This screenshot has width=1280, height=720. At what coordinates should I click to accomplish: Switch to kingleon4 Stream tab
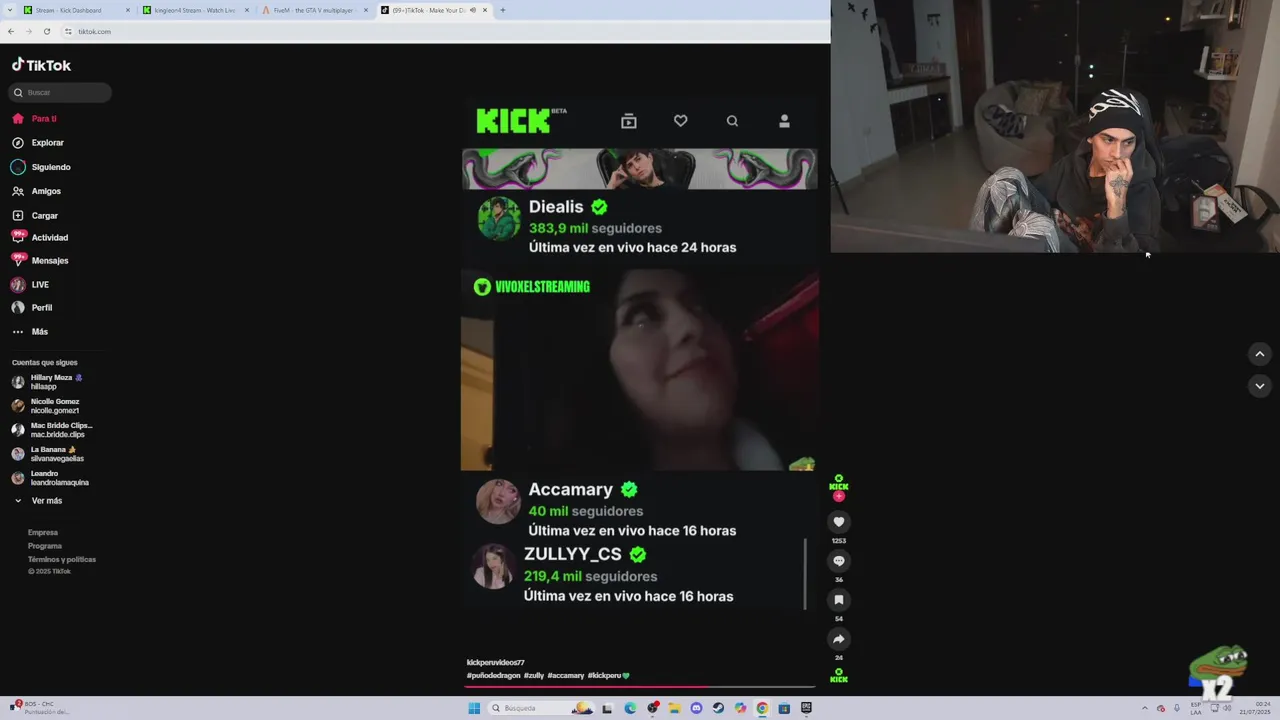(x=194, y=10)
